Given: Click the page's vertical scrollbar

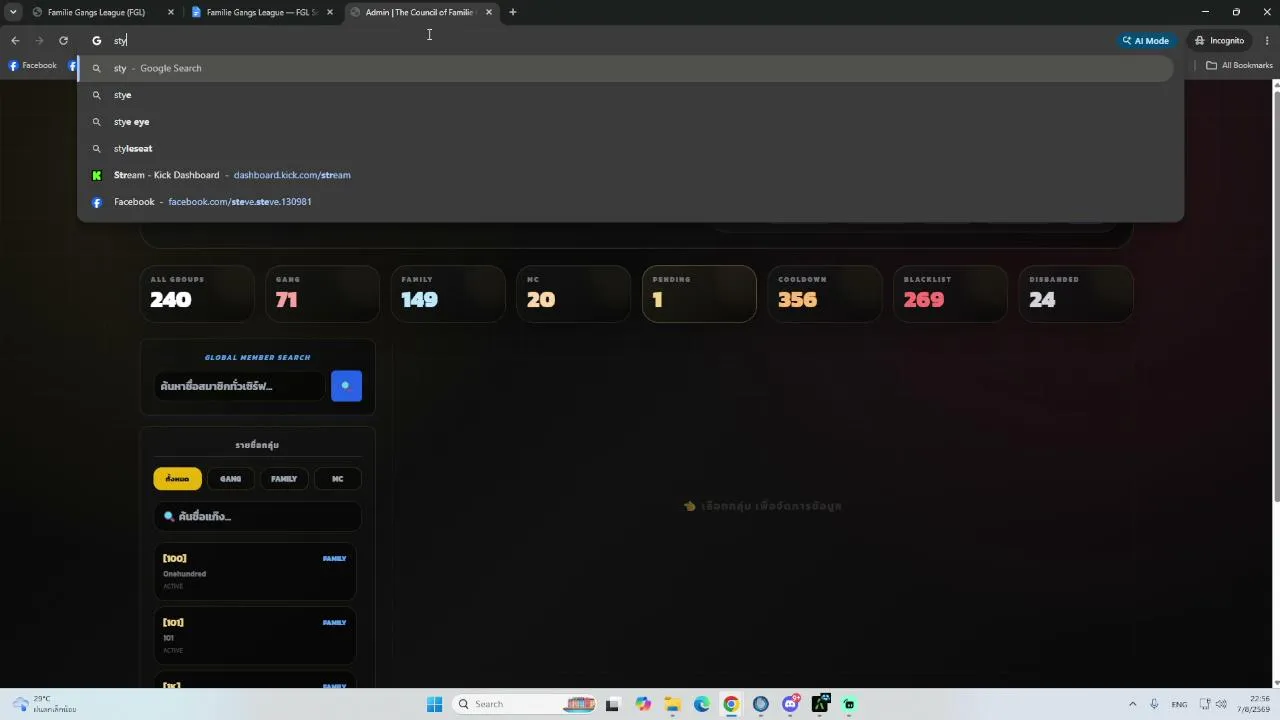Looking at the screenshot, I should tap(1275, 295).
